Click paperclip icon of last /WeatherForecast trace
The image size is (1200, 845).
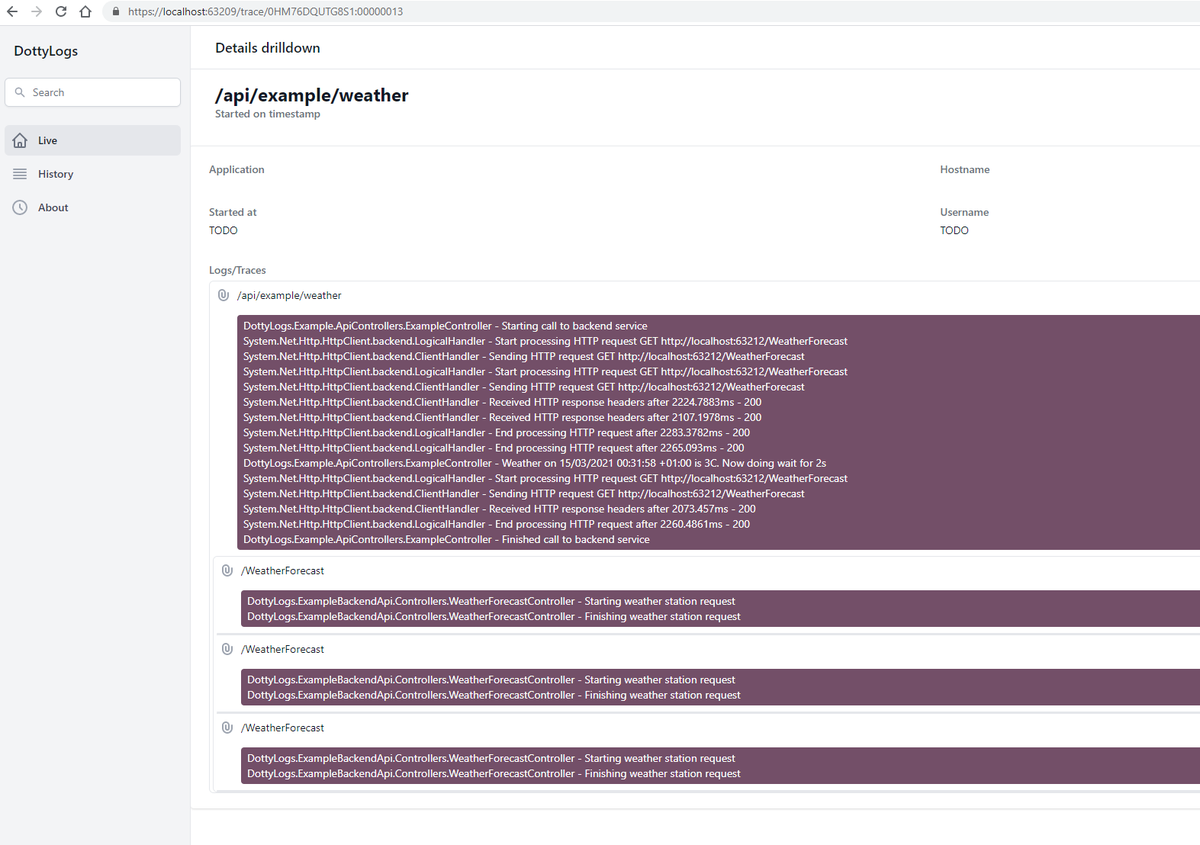coord(227,728)
